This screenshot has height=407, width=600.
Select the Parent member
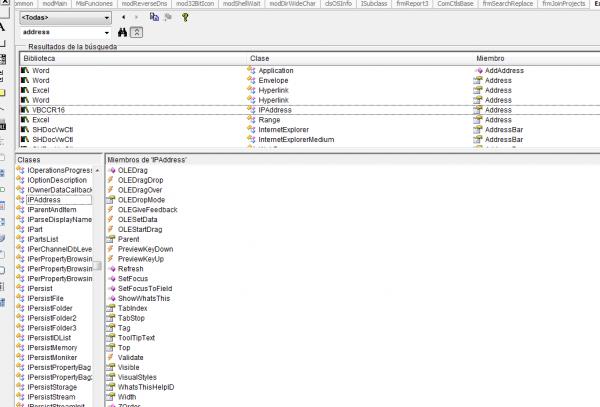129,239
